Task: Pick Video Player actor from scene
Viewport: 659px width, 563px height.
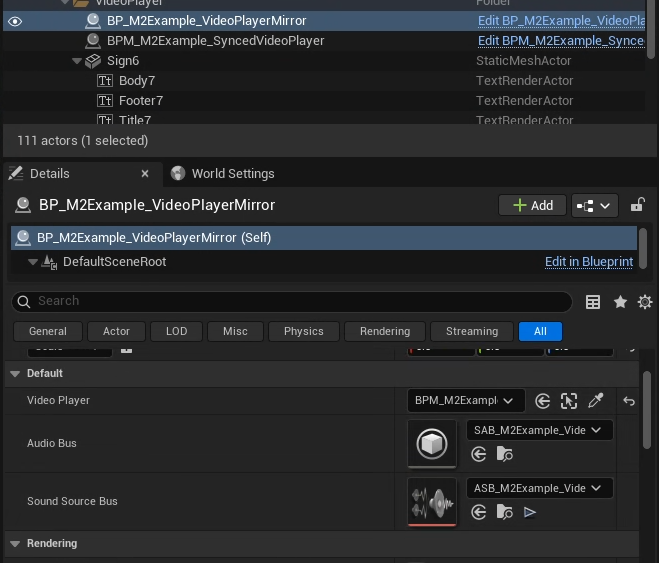Action: click(x=569, y=401)
